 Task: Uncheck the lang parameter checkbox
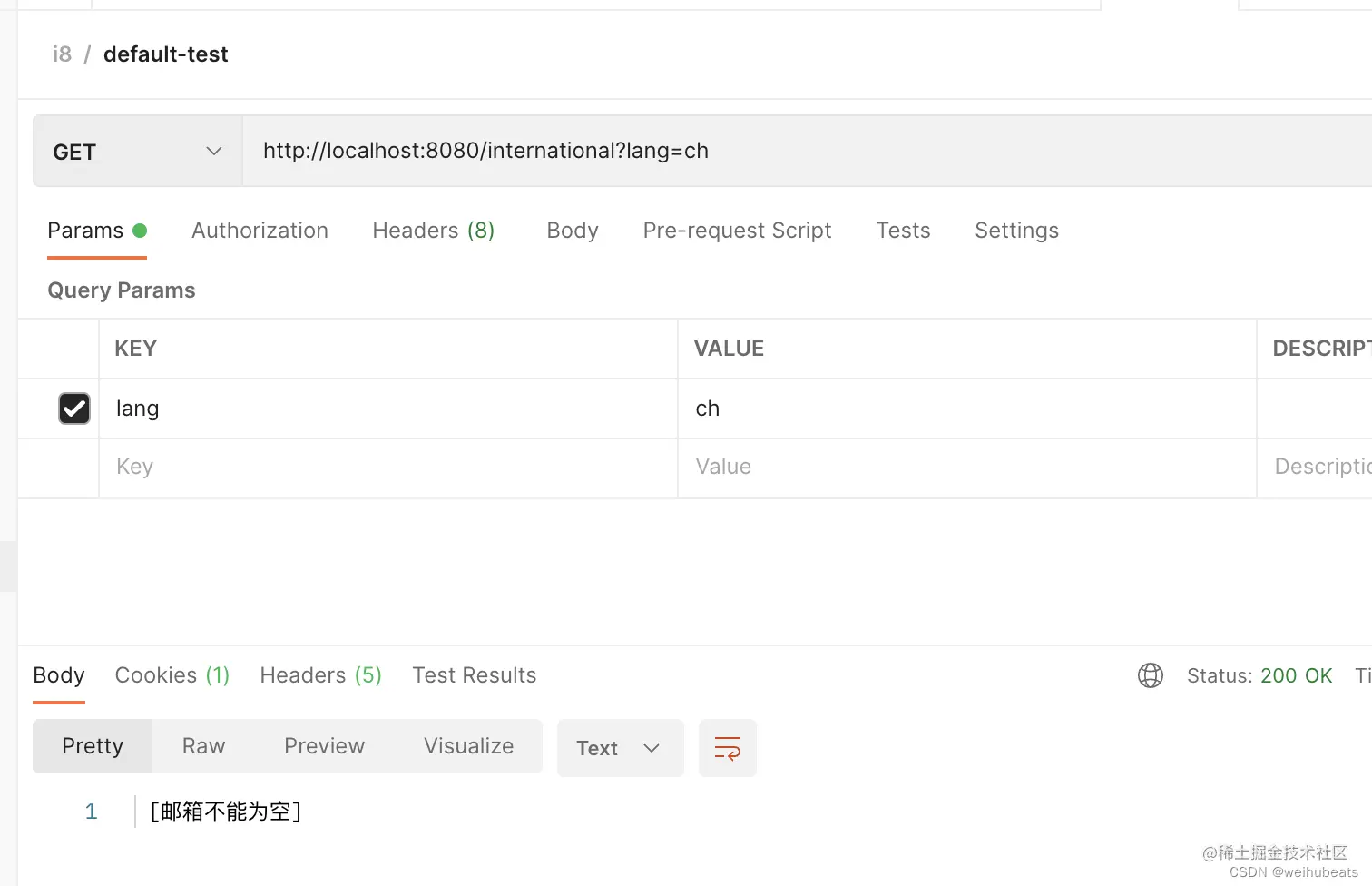(x=74, y=409)
